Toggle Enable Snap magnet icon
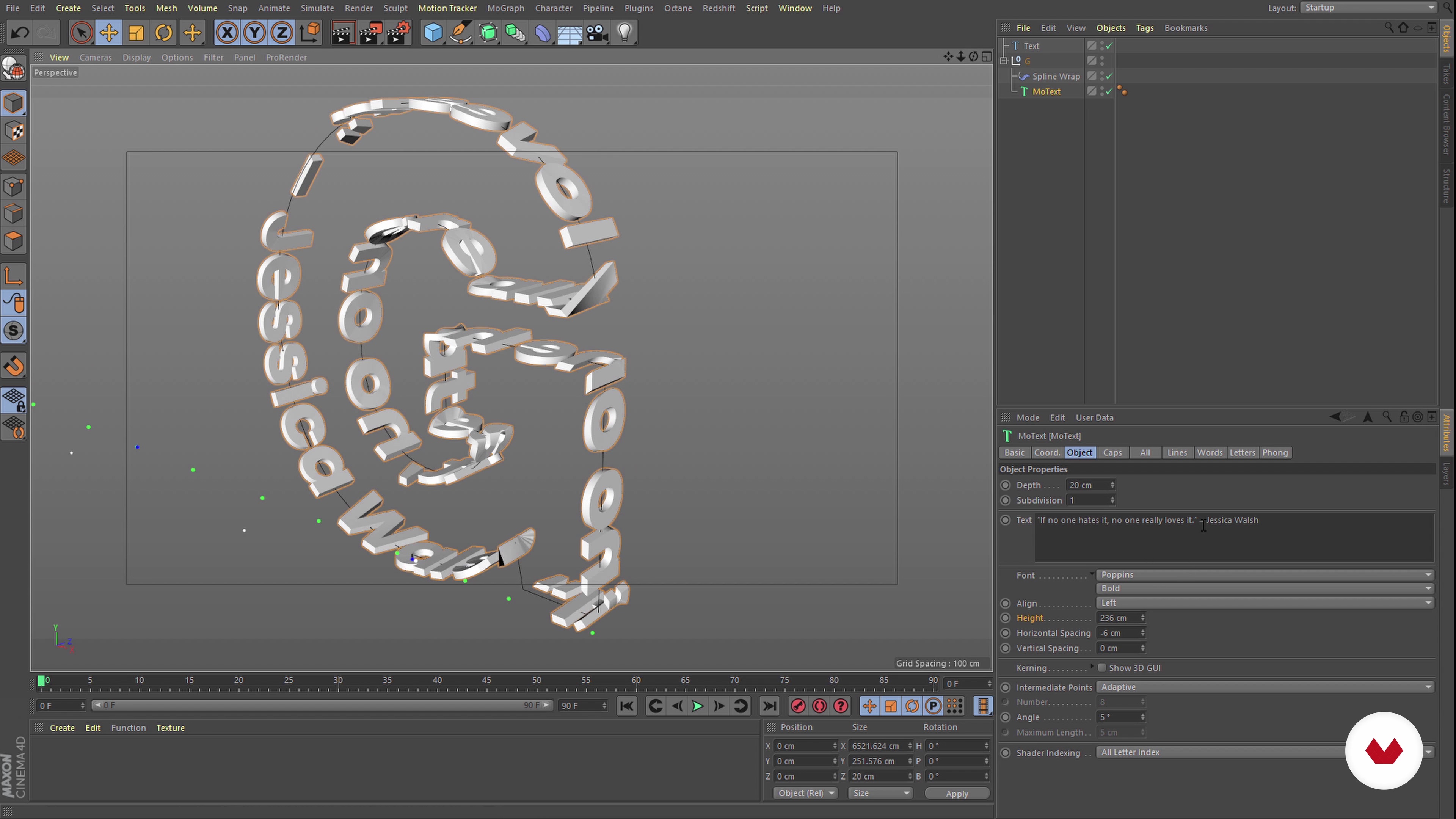This screenshot has width=1456, height=819. (14, 366)
